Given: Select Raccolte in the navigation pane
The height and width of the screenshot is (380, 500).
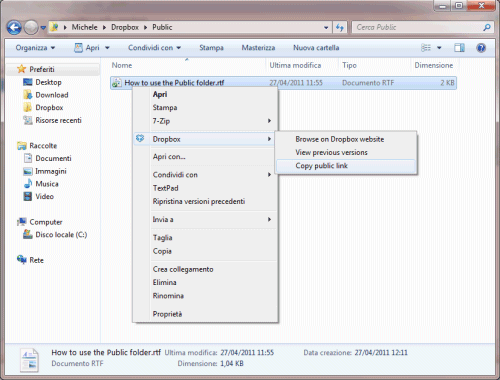Looking at the screenshot, I should 37,146.
